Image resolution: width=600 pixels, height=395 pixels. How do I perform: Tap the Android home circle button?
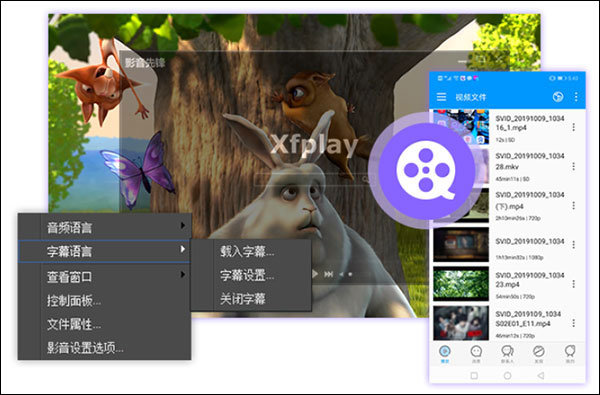(x=507, y=375)
